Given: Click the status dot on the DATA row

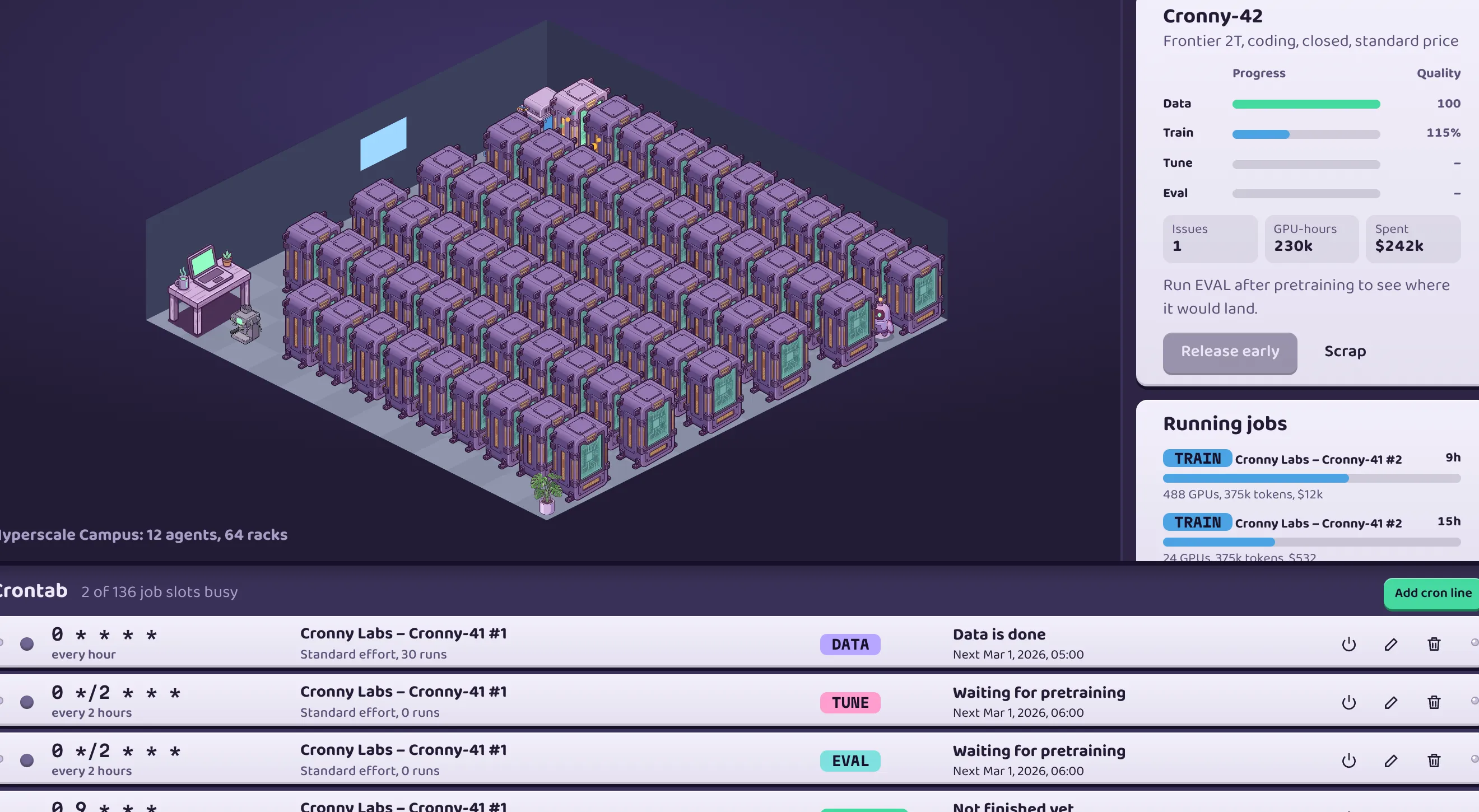Looking at the screenshot, I should pos(27,644).
